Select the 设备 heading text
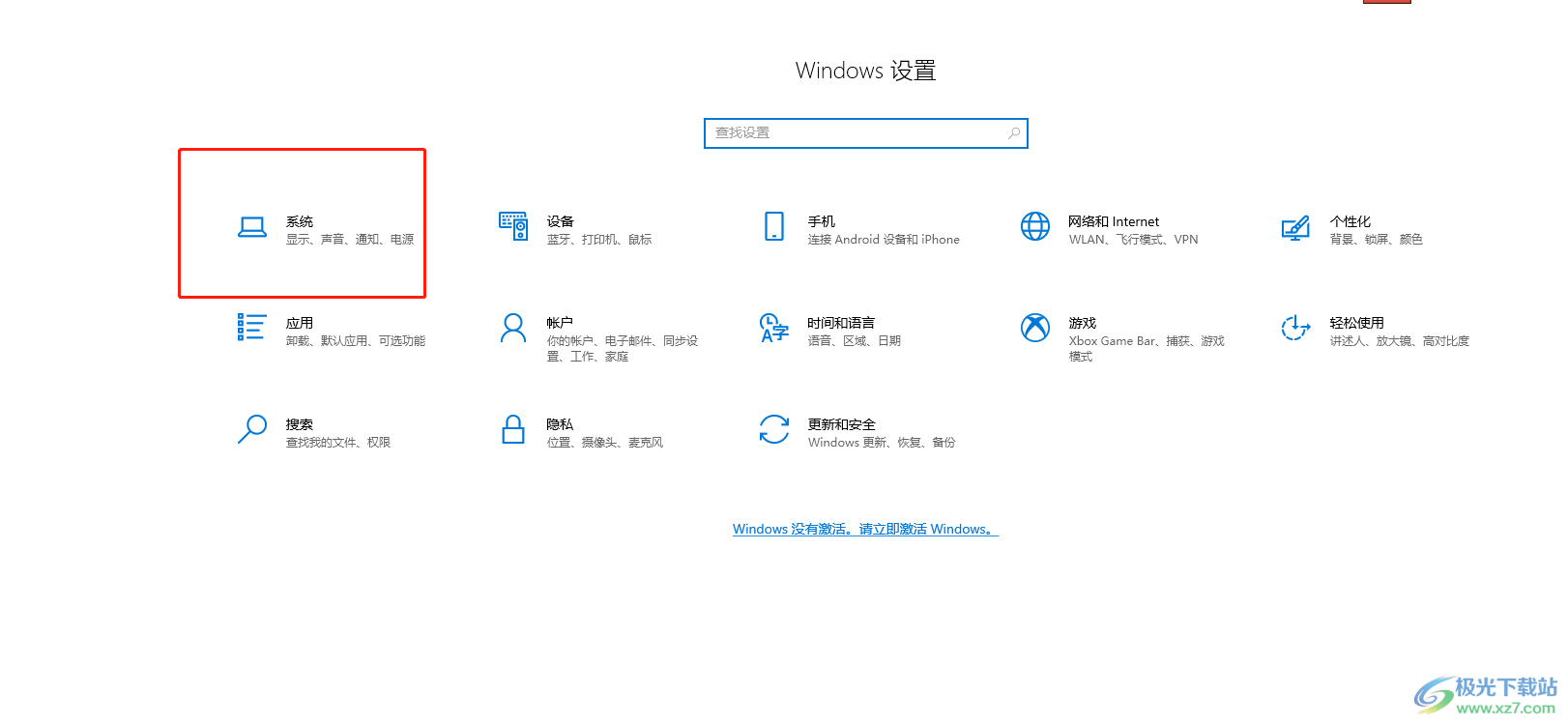 (560, 221)
